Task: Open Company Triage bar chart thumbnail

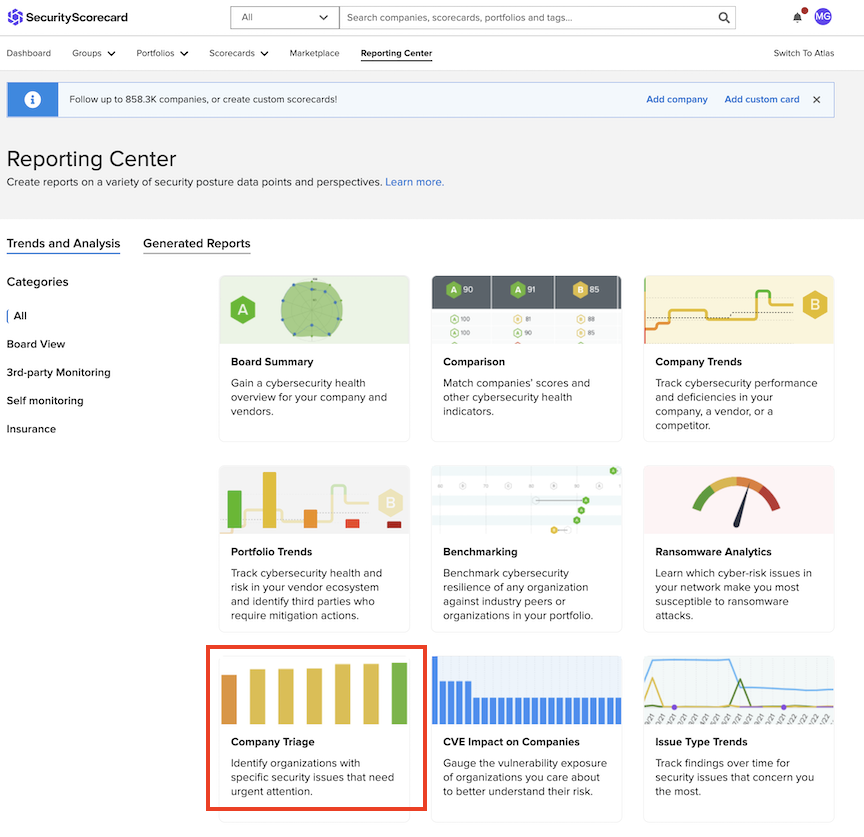Action: point(314,690)
